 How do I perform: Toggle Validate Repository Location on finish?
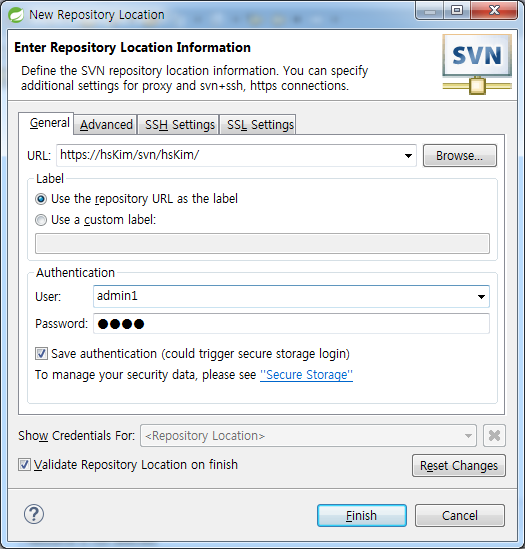pos(24,465)
